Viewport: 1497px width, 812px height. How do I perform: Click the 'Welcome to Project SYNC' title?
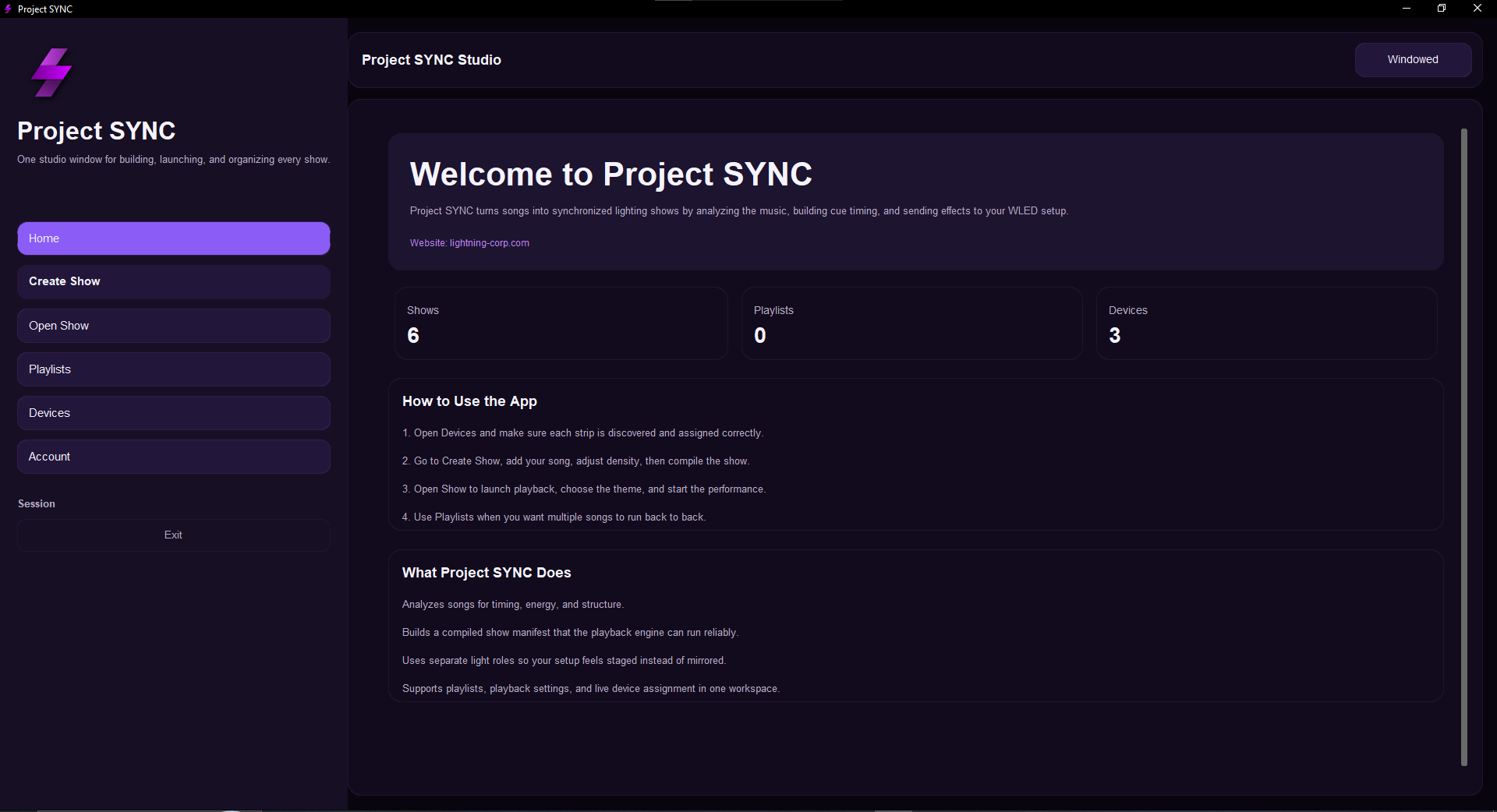(x=611, y=174)
